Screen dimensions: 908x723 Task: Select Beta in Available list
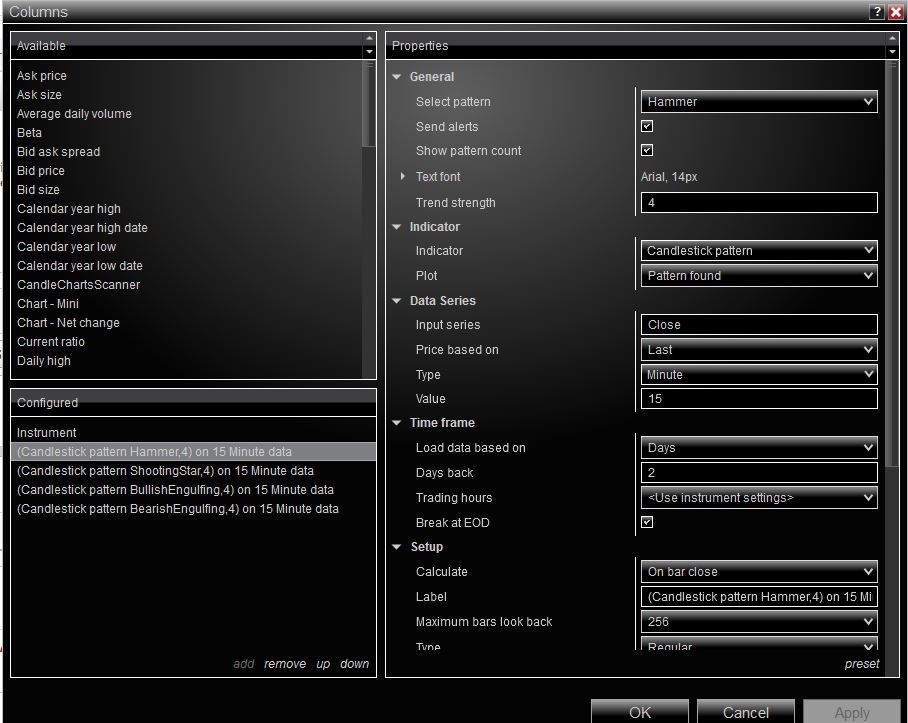(x=29, y=133)
